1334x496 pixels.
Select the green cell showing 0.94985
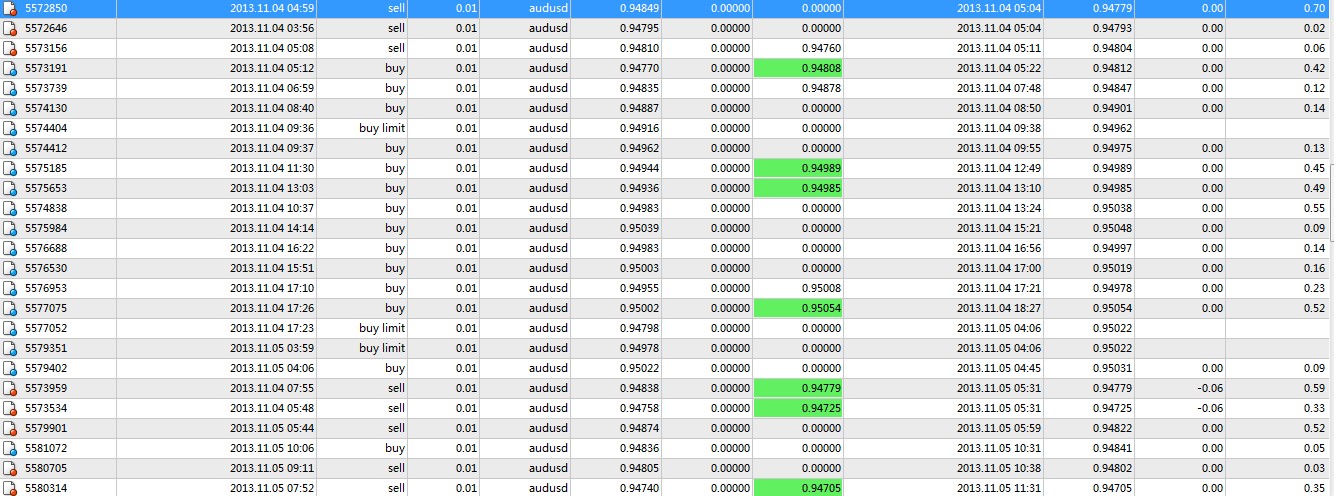pos(798,189)
